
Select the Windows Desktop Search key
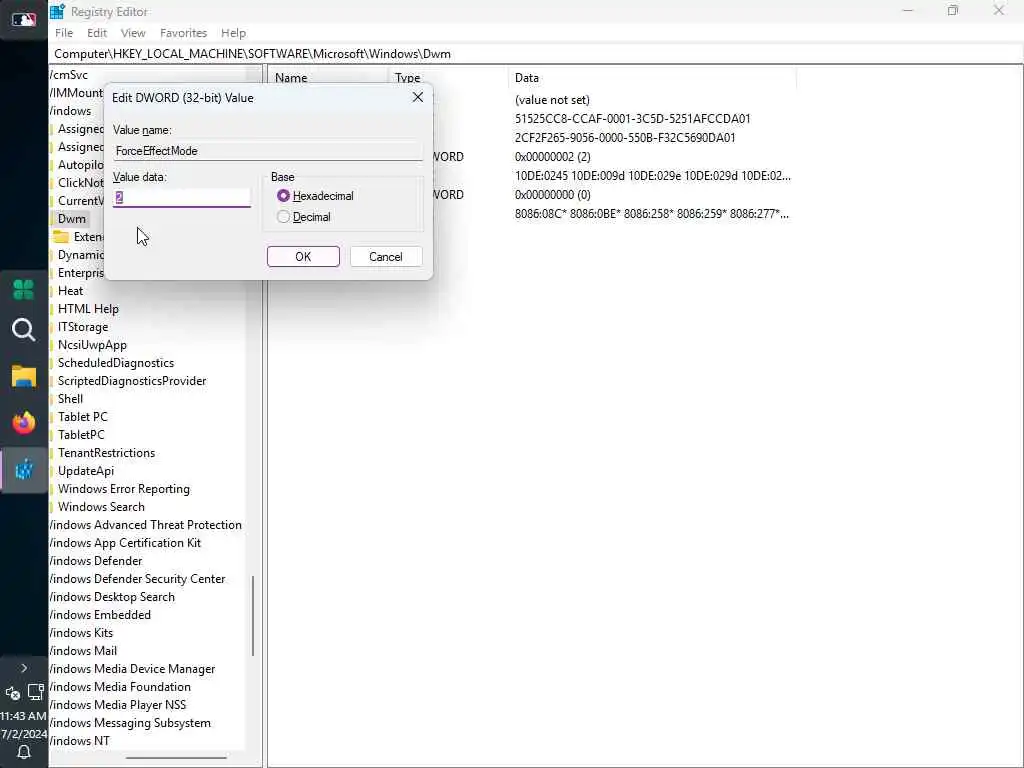point(112,597)
